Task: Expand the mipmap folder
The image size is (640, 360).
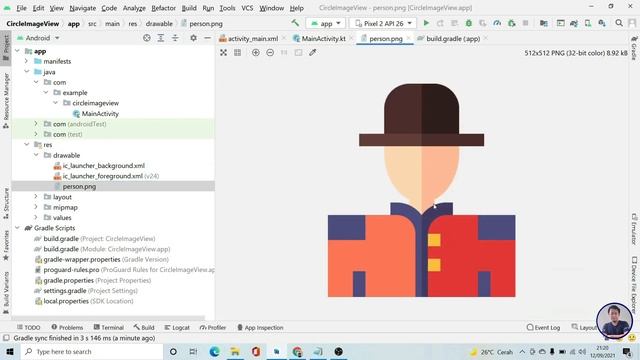Action: [x=36, y=207]
